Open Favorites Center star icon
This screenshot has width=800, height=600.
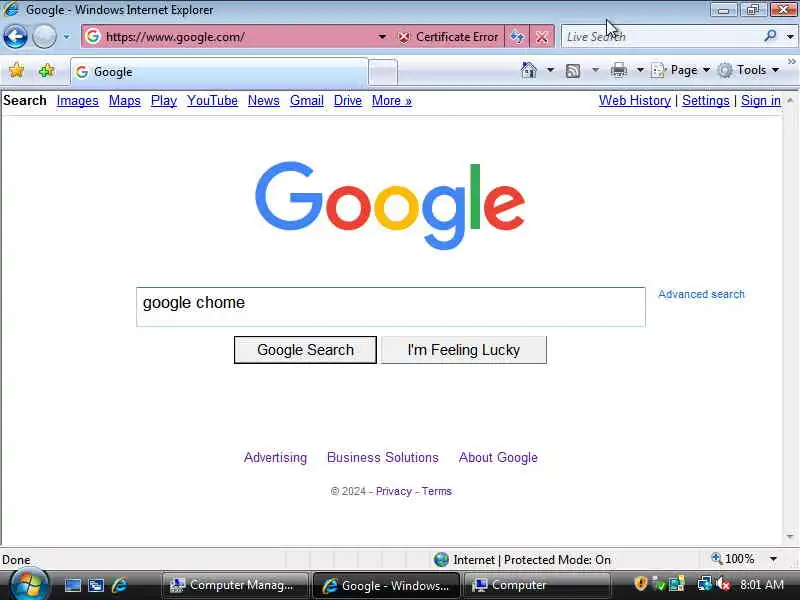(16, 70)
